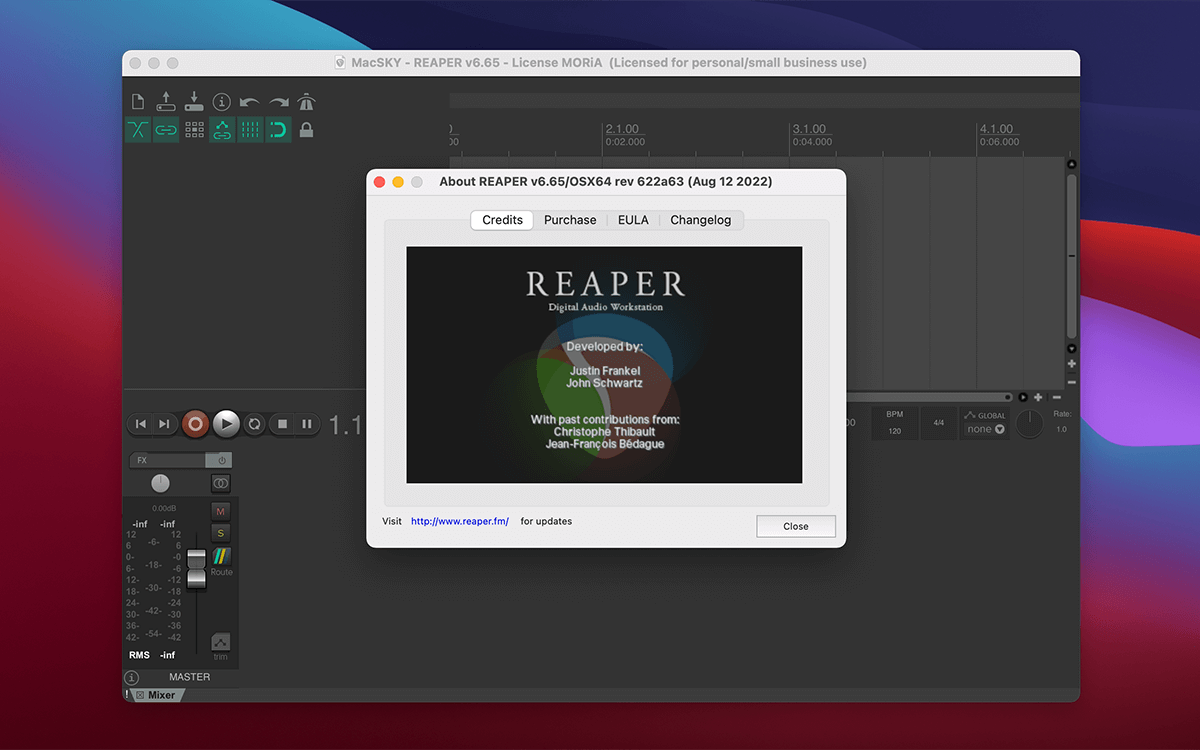Click the MASTER track name label
This screenshot has width=1200, height=750.
190,677
